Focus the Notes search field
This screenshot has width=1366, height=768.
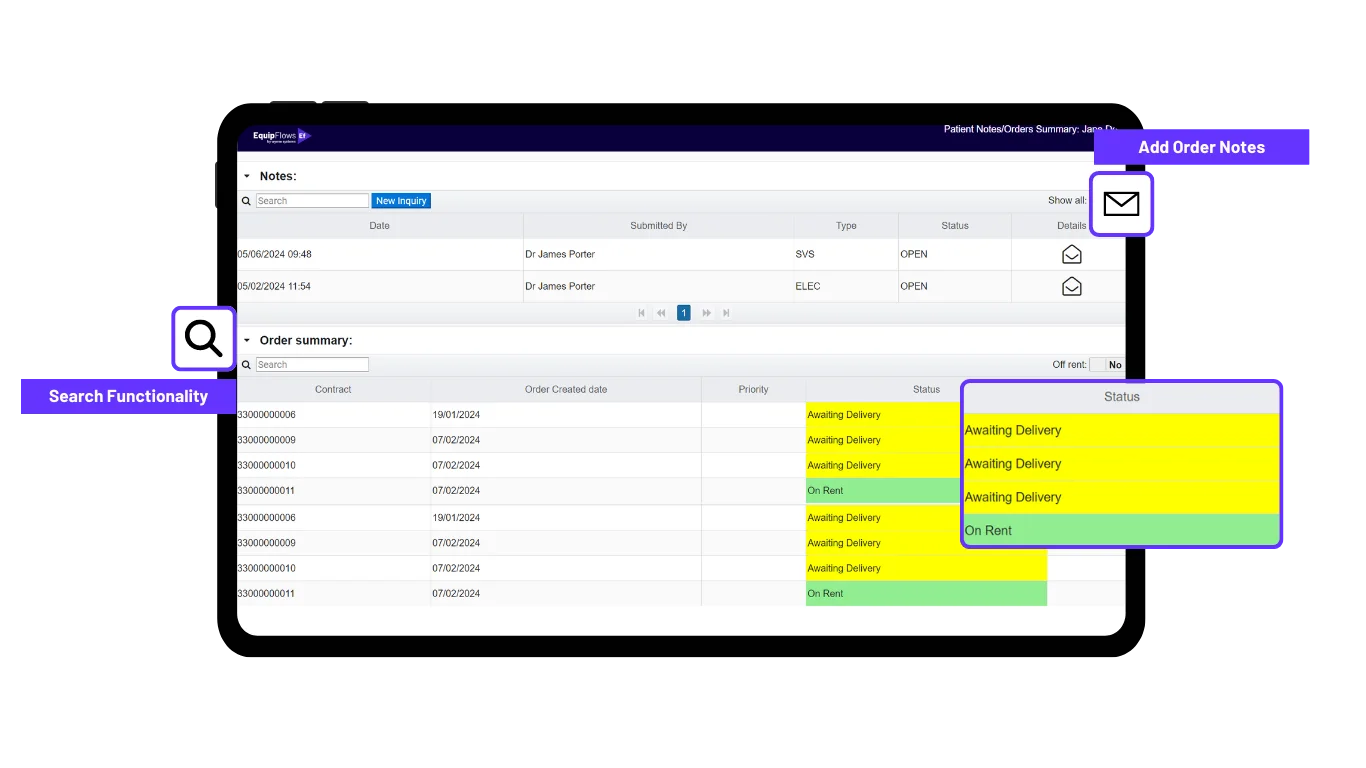312,201
